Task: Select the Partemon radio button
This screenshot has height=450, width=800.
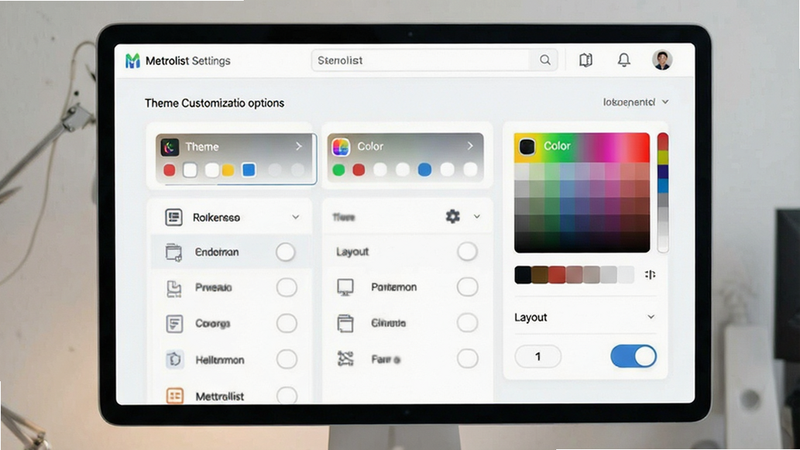Action: pos(467,287)
